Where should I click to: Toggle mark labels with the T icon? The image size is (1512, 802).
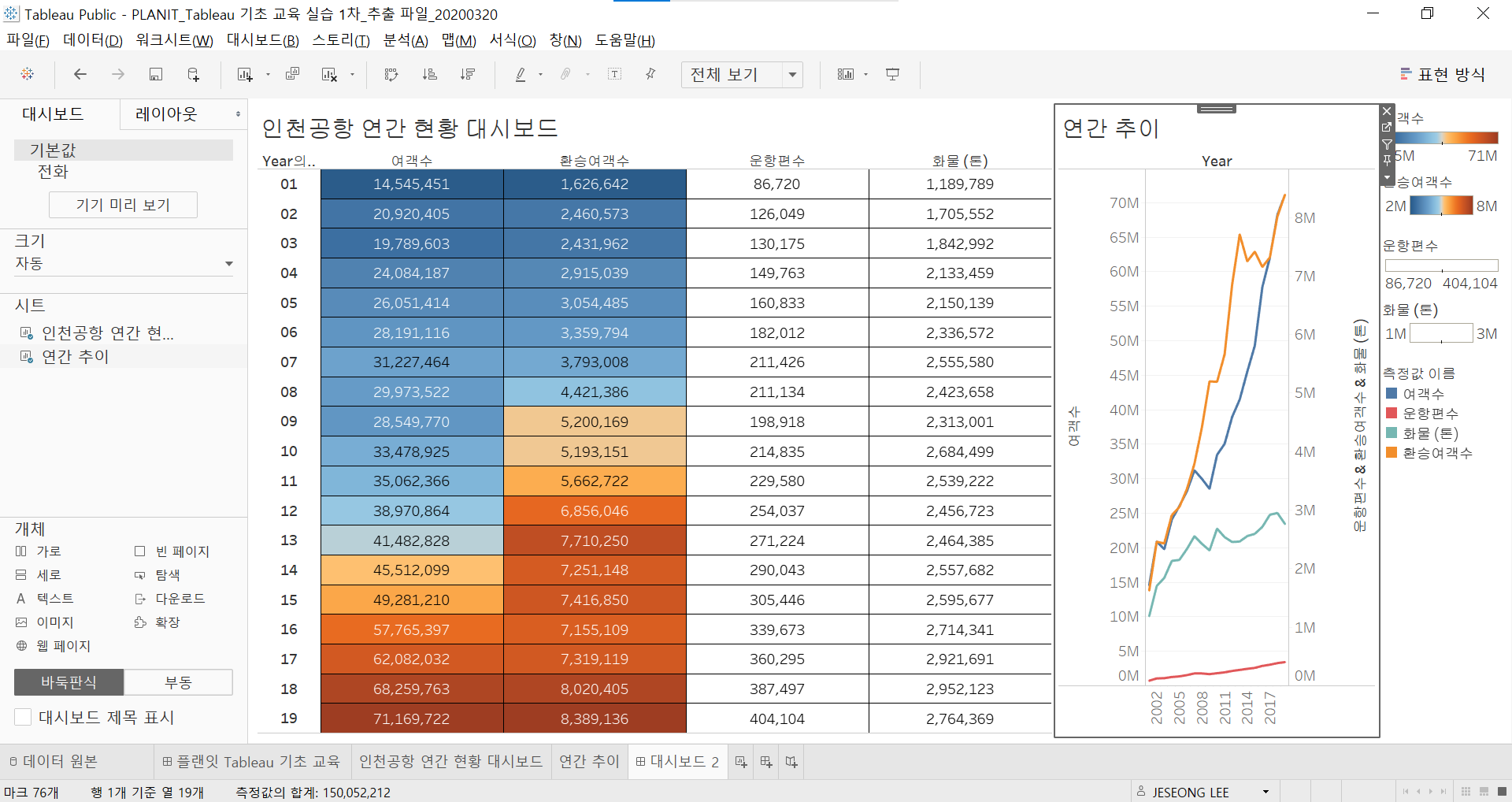click(x=615, y=74)
